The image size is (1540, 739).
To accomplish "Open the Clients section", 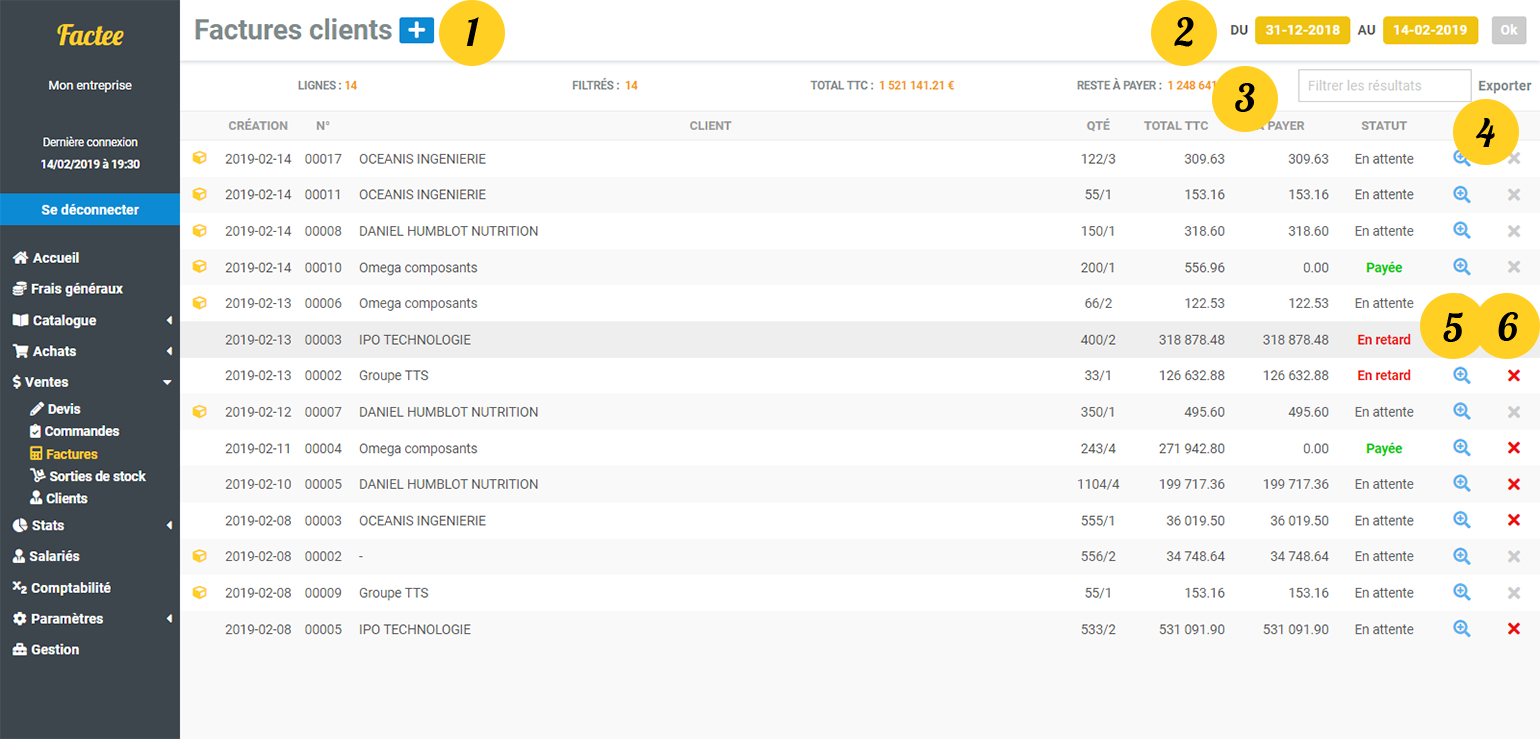I will (x=65, y=498).
